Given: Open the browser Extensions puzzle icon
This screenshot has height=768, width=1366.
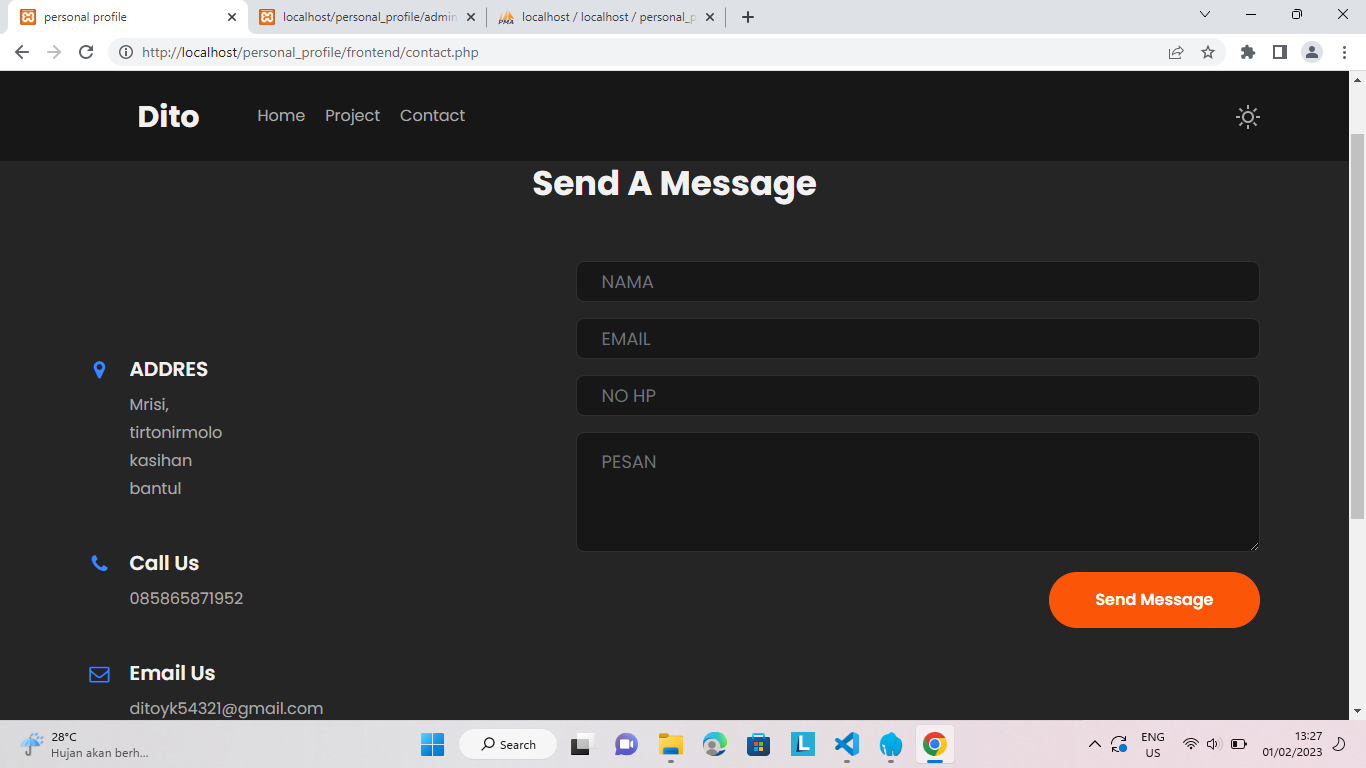Looking at the screenshot, I should 1247,52.
